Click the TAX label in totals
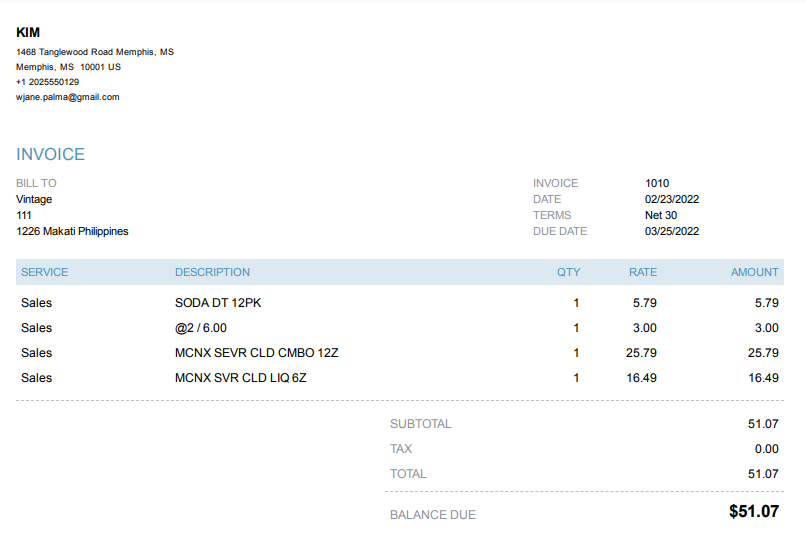 click(401, 449)
